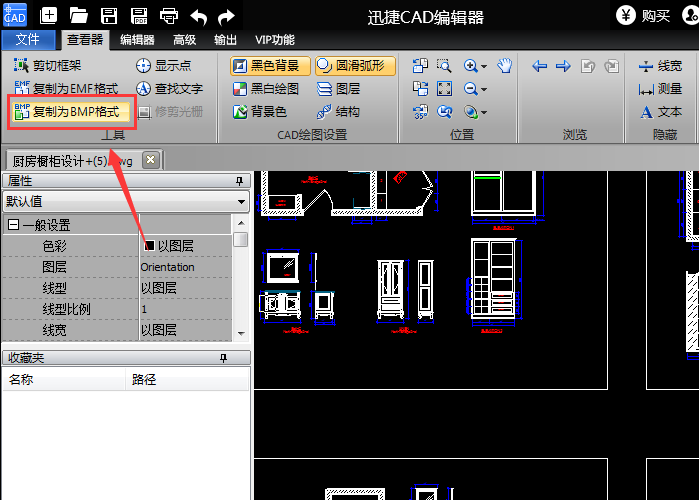Click the save as PDF icon
Screen dimensions: 699x500
(139, 15)
